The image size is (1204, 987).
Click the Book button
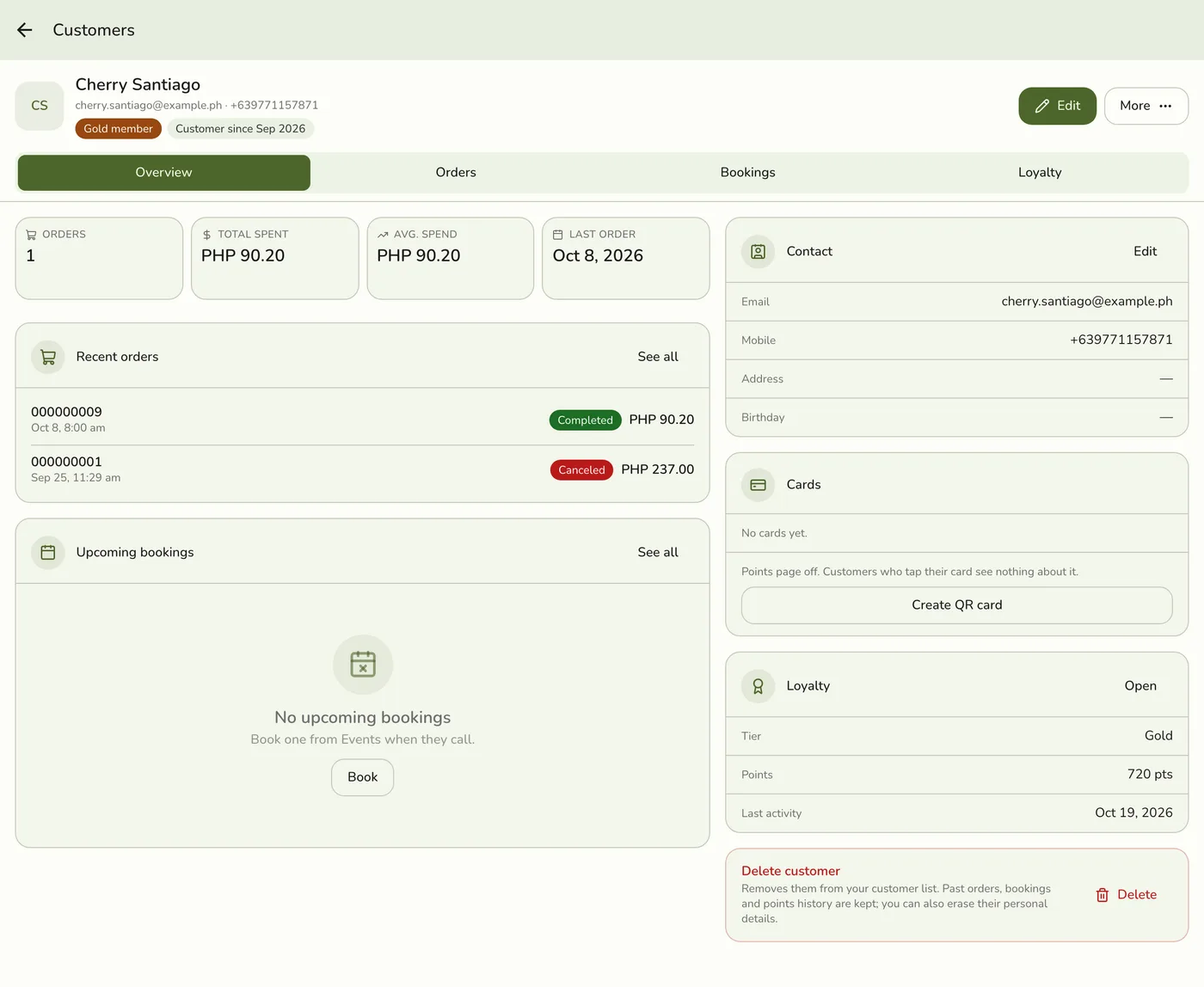[x=363, y=777]
